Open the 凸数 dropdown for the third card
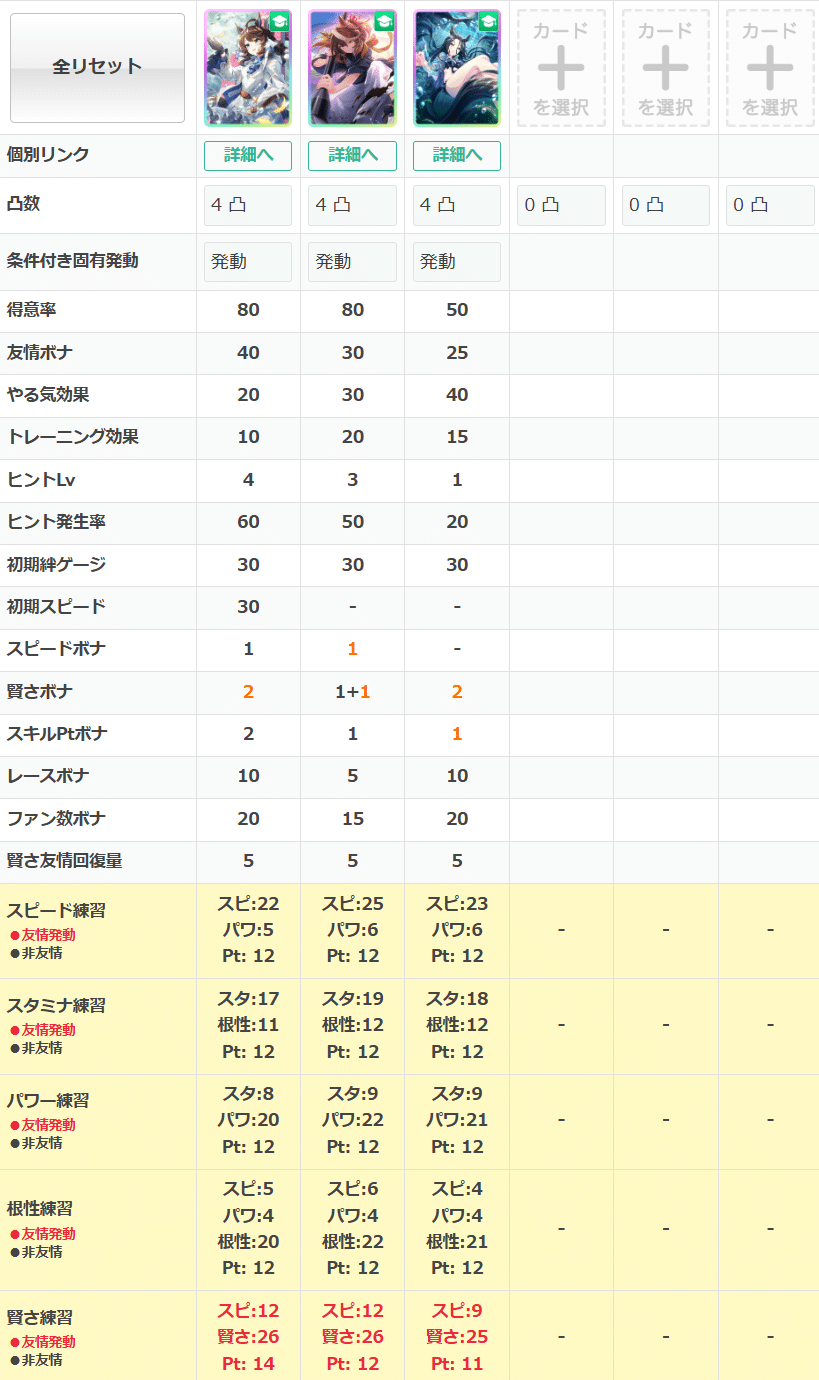This screenshot has width=819, height=1380. [x=457, y=205]
